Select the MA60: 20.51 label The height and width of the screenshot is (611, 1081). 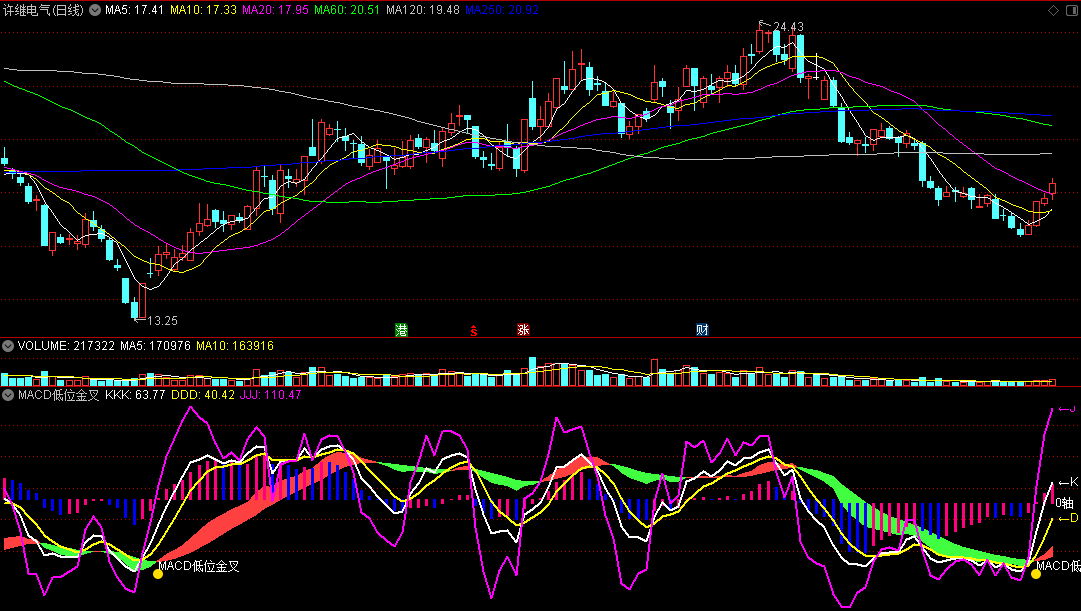(347, 10)
